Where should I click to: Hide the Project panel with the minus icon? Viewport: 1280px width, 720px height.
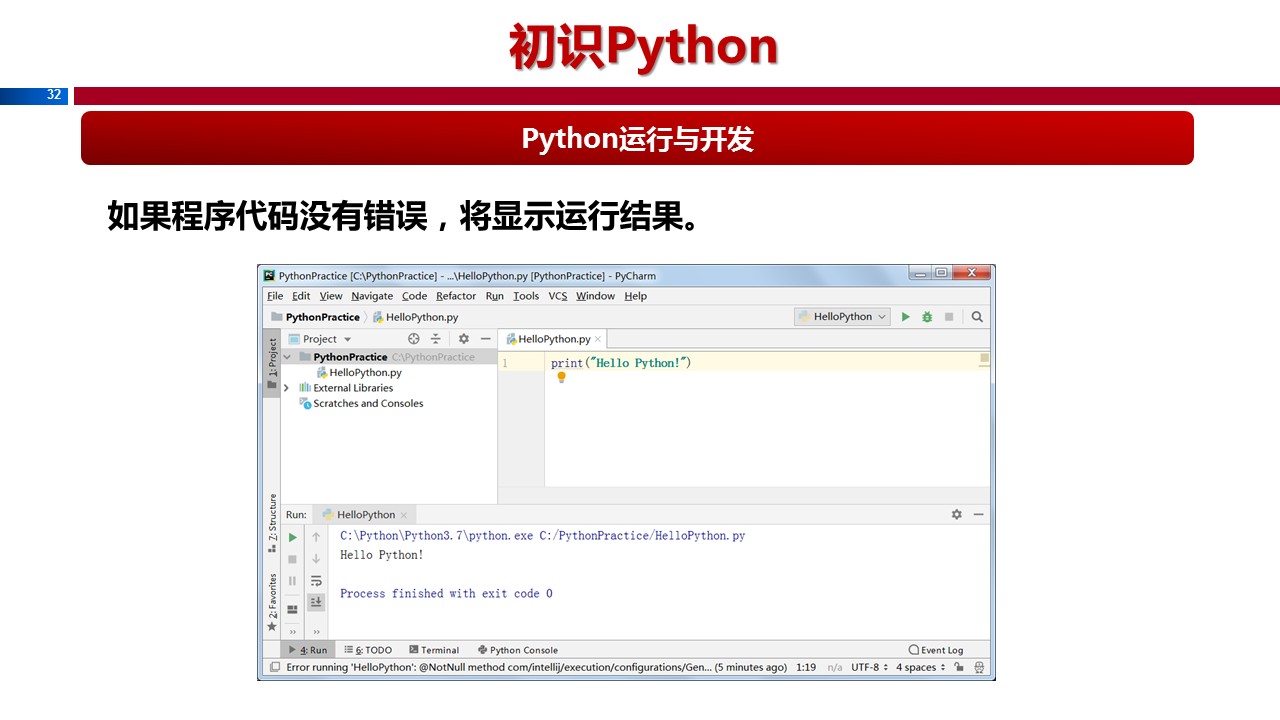click(x=486, y=339)
